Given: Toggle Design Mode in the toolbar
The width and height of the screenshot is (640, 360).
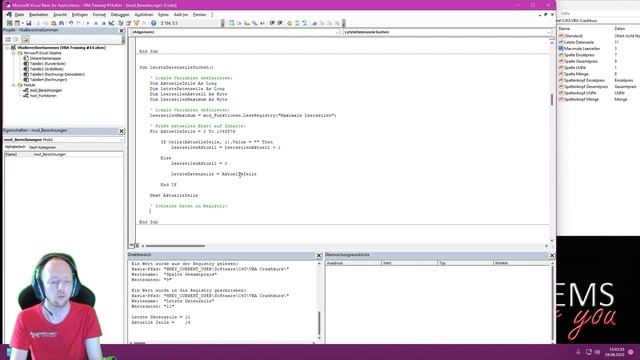Looking at the screenshot, I should (111, 23).
